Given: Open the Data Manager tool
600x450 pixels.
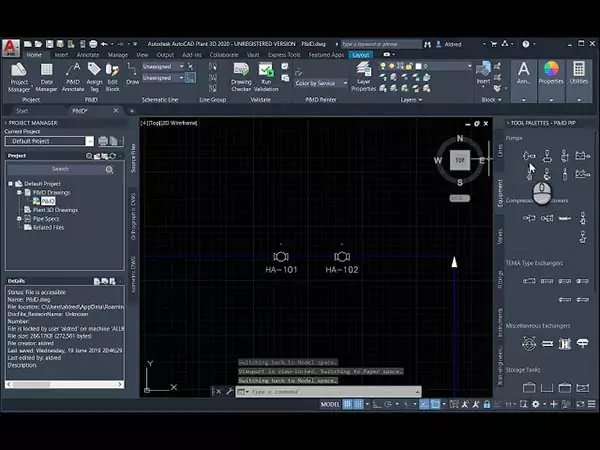Looking at the screenshot, I should [46, 78].
